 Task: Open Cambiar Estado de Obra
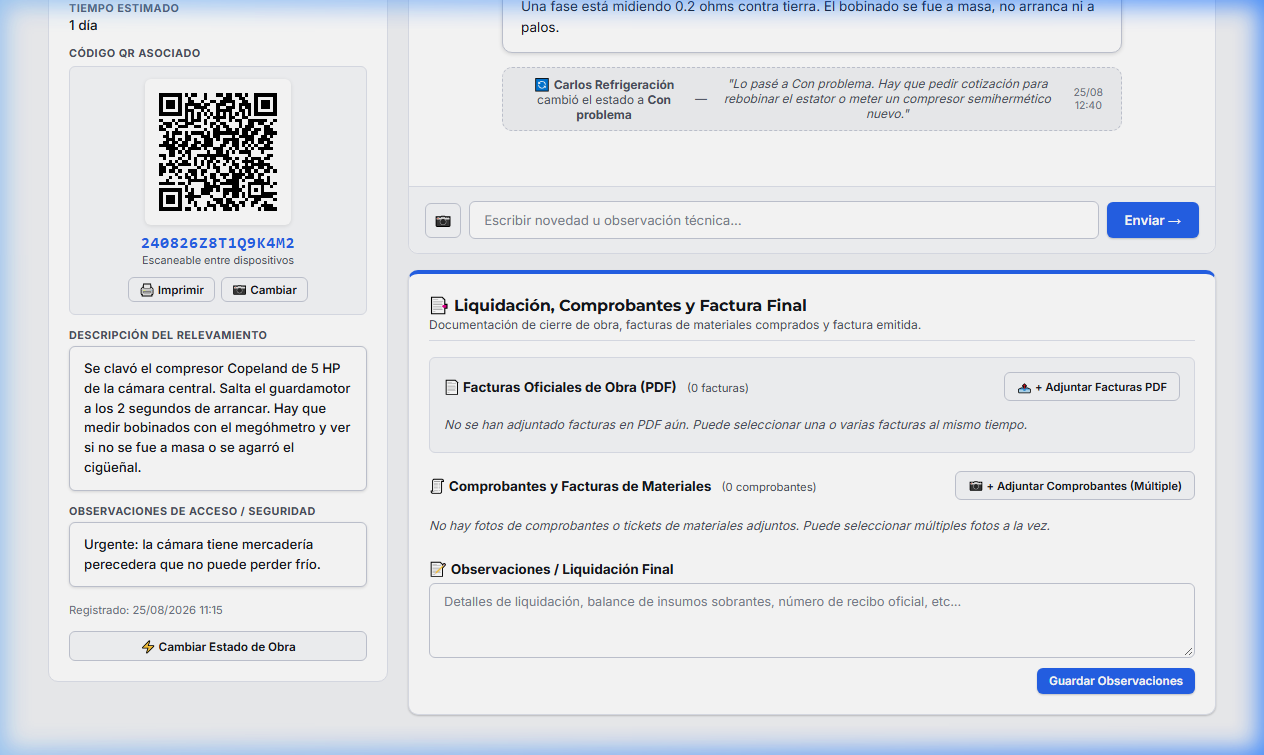click(x=218, y=646)
